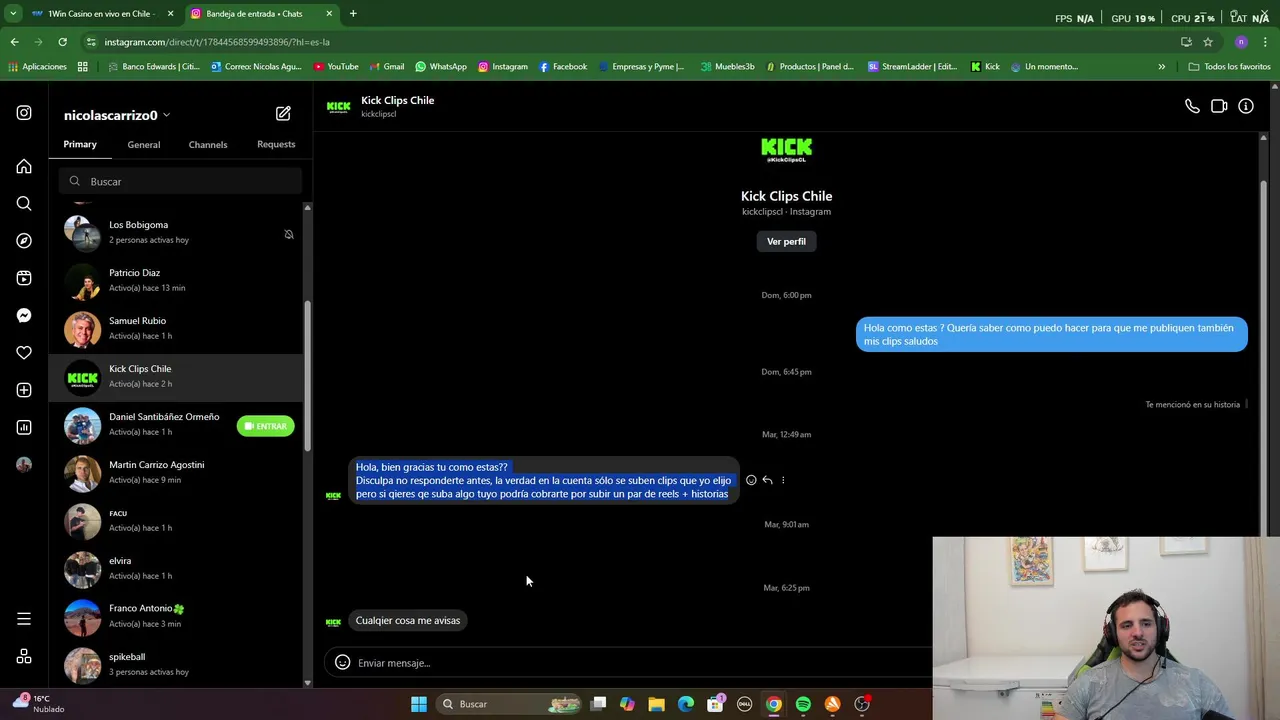This screenshot has width=1280, height=720.
Task: Open the WhatsApp bookmark
Action: pos(441,67)
